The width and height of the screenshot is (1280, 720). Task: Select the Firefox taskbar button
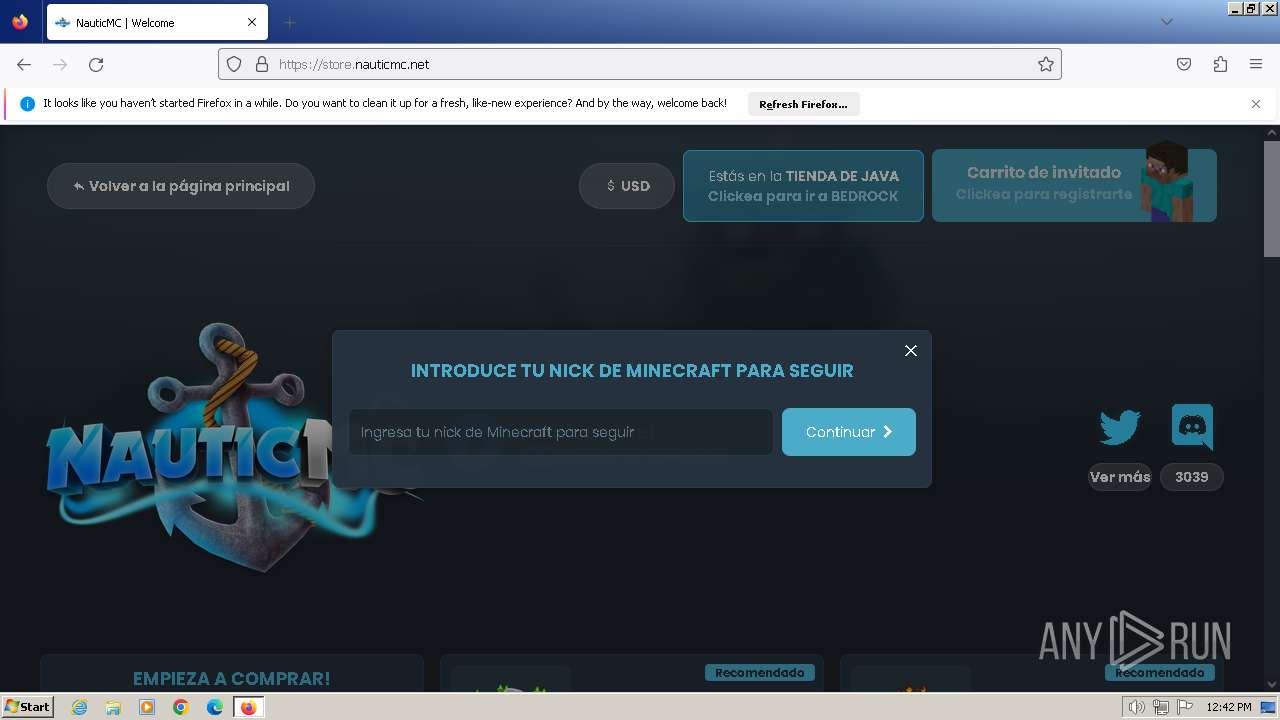248,707
